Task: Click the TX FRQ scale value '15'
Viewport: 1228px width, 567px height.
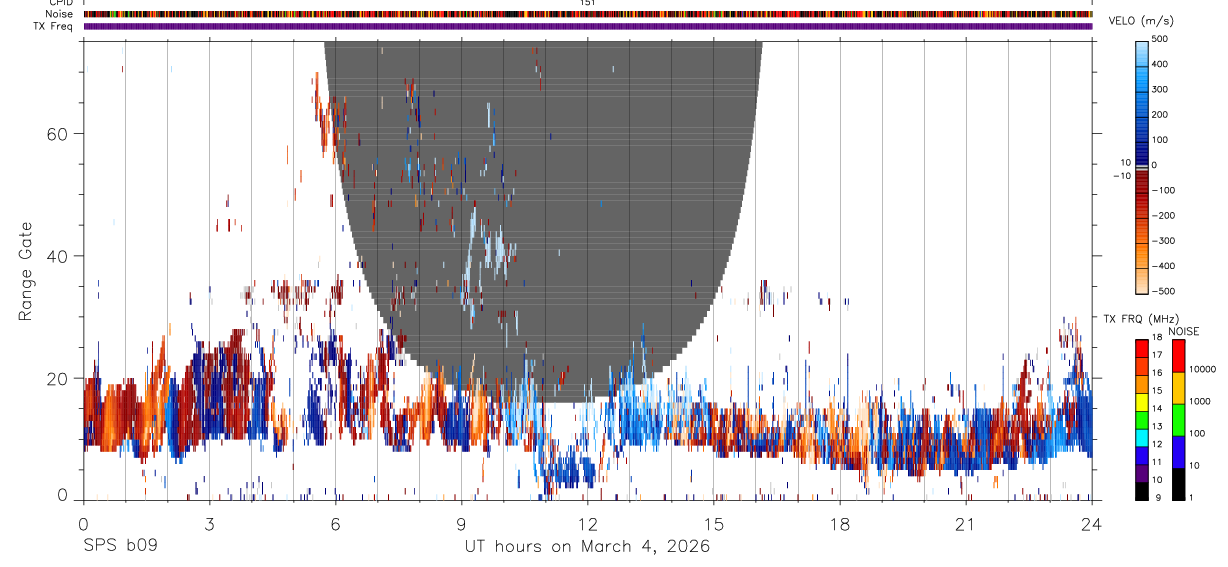Action: point(1157,391)
